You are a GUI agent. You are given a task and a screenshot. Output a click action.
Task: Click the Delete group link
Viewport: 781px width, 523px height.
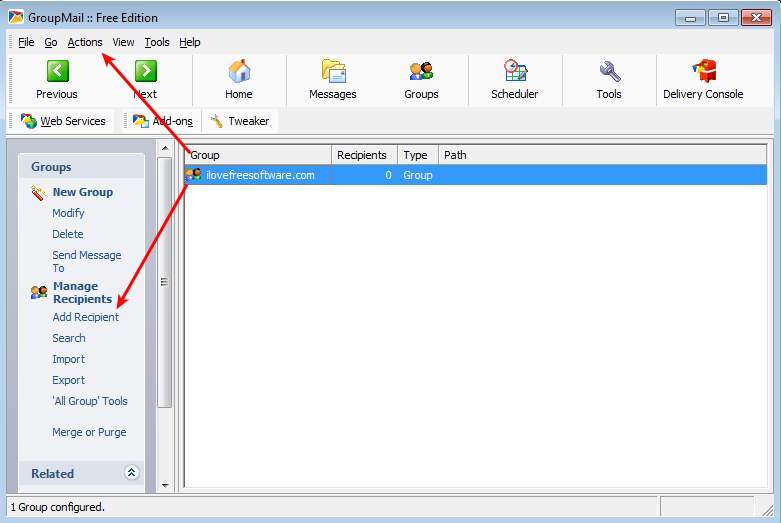tap(68, 234)
